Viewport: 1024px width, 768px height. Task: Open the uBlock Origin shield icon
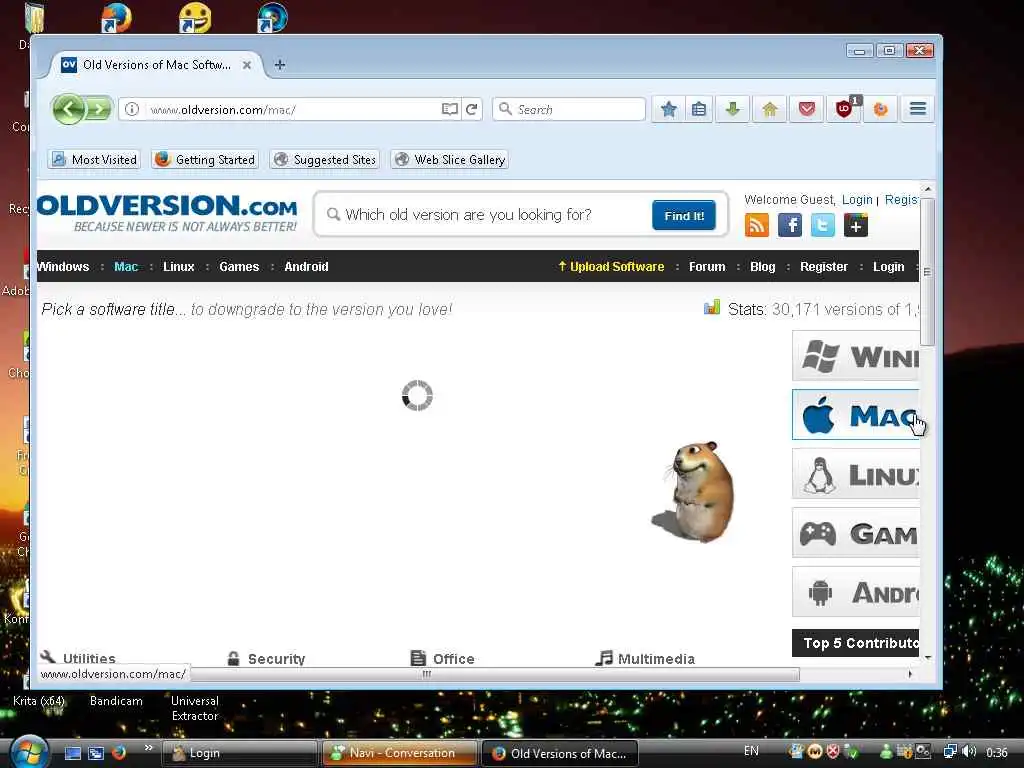pyautogui.click(x=844, y=109)
